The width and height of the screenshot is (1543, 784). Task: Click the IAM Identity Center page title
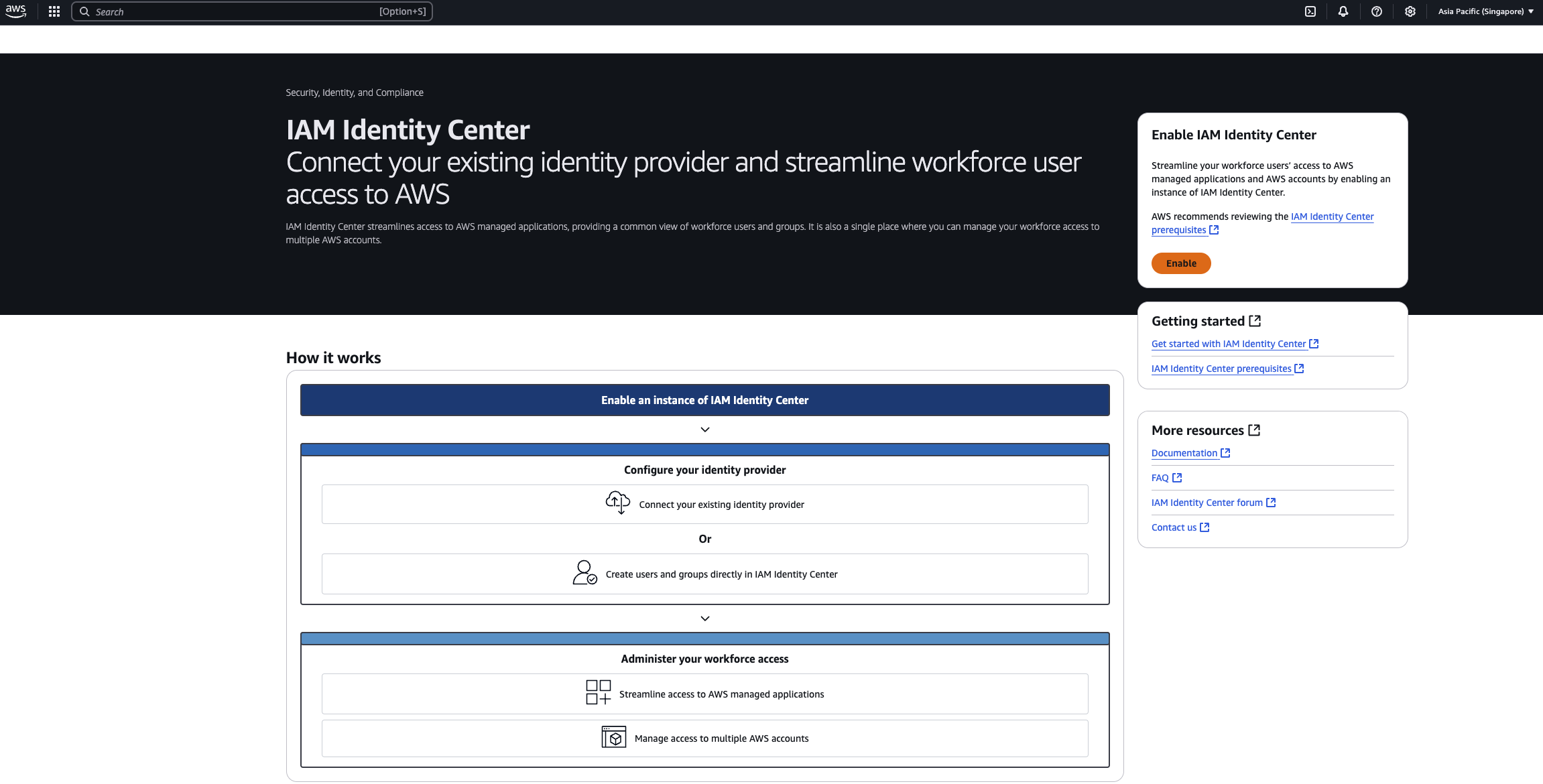pyautogui.click(x=408, y=130)
